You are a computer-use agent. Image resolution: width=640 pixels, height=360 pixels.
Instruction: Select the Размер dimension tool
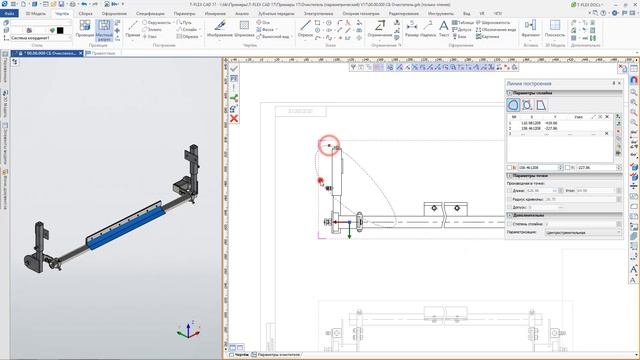coord(411,29)
